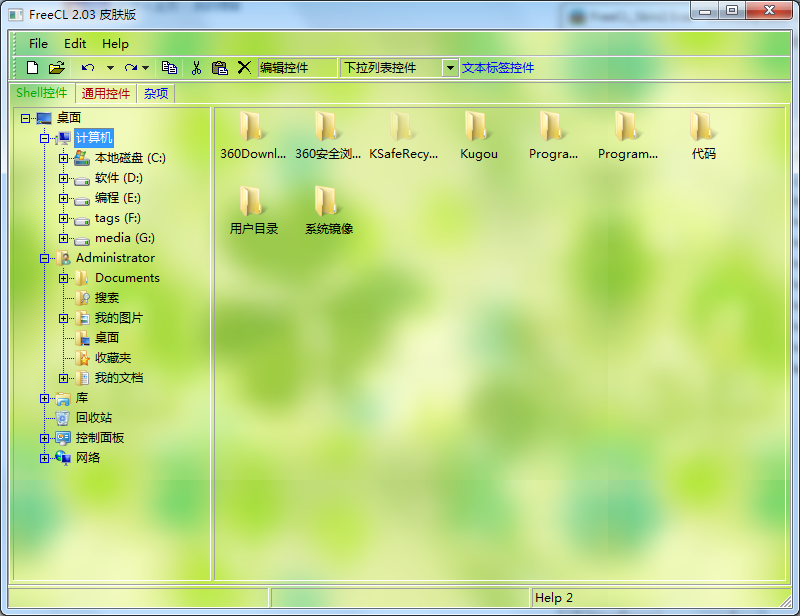
Task: Collapse the 桌面 root tree node
Action: coord(25,118)
